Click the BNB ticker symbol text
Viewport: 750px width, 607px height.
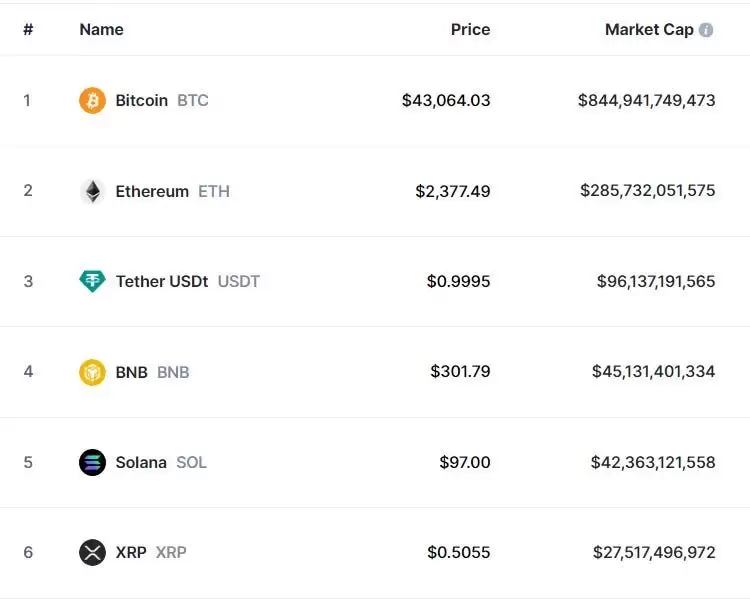173,372
